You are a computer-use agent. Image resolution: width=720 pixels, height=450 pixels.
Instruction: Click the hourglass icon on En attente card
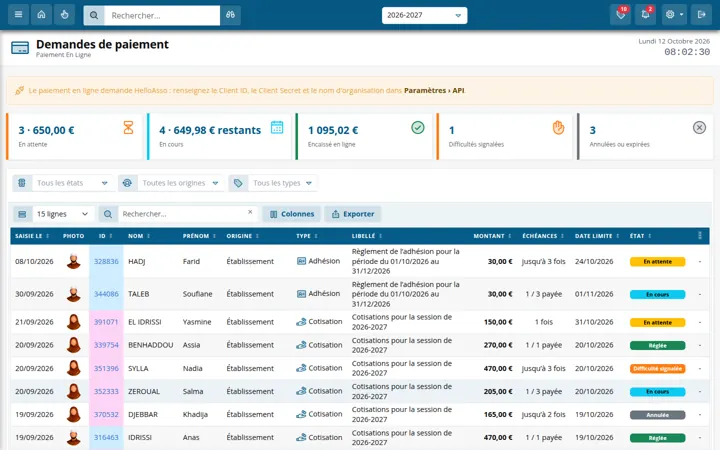pos(129,128)
